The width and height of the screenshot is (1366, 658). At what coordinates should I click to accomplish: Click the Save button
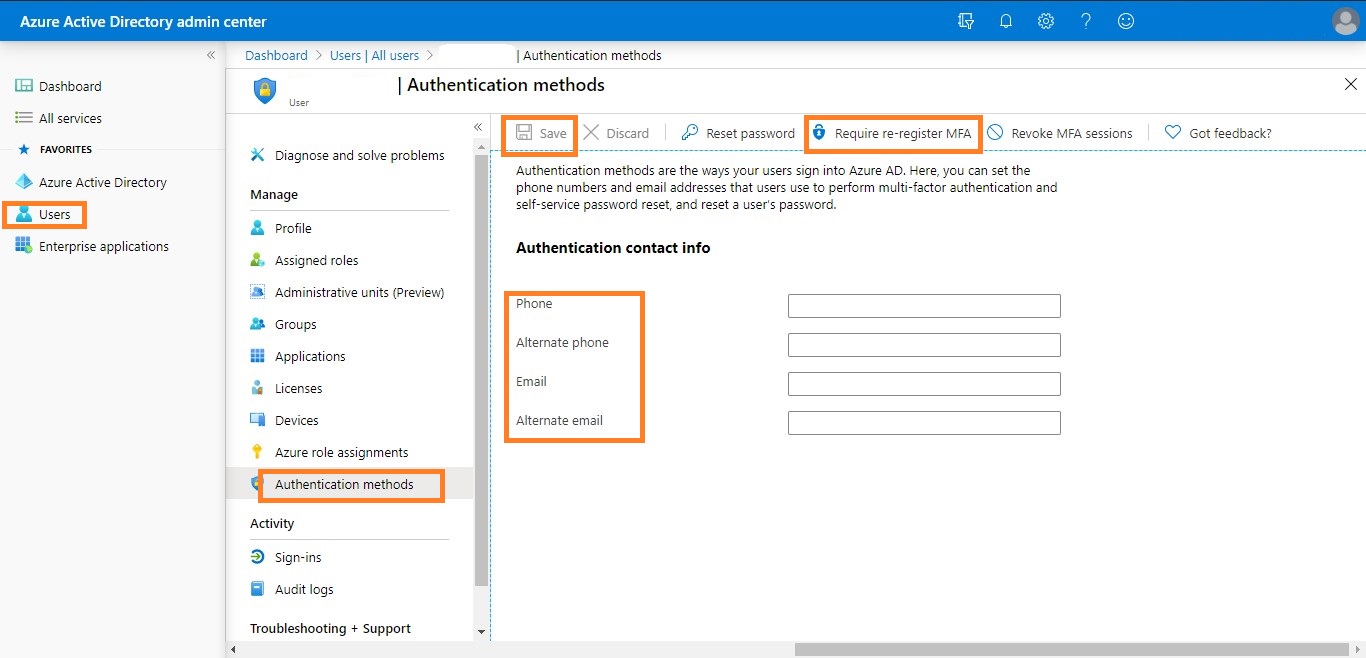(541, 133)
